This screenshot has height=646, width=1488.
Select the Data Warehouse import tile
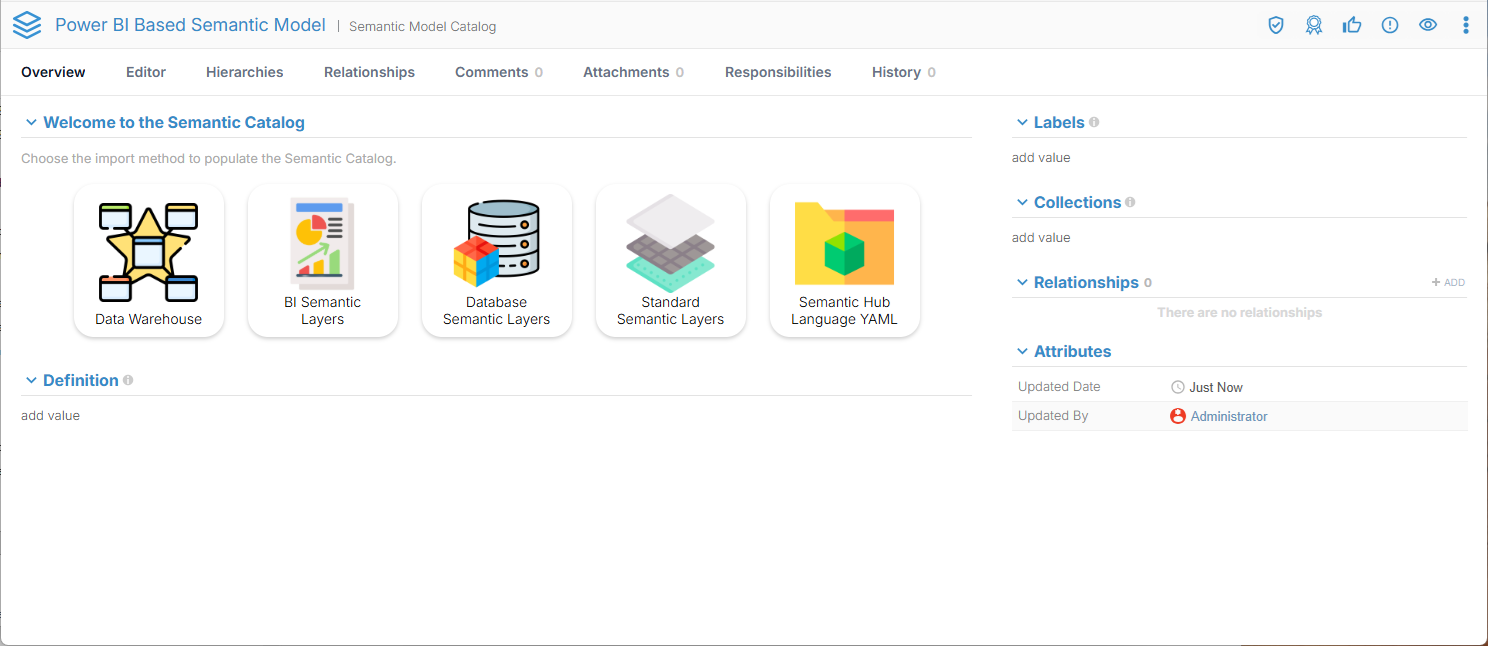(149, 261)
